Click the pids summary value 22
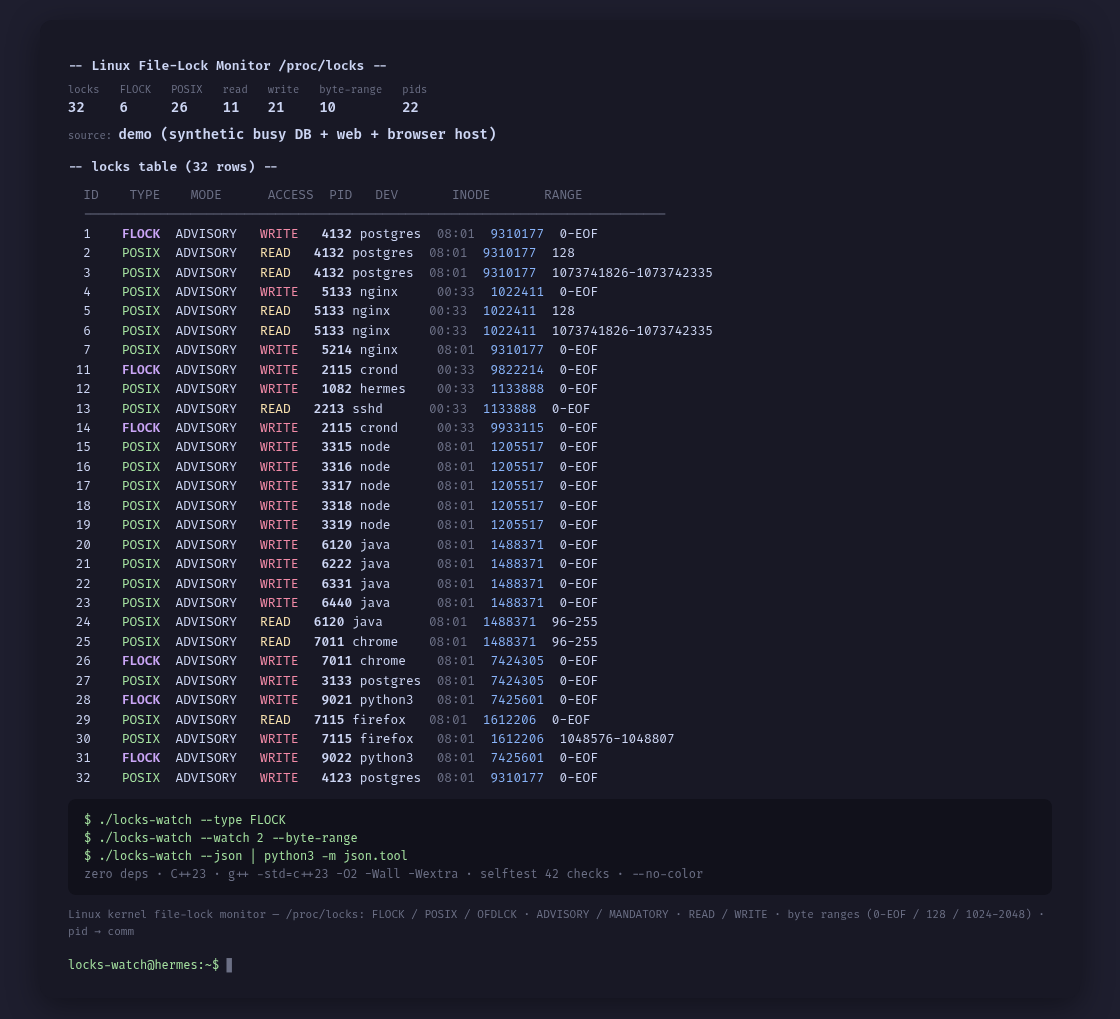The height and width of the screenshot is (1019, 1120). 410,108
